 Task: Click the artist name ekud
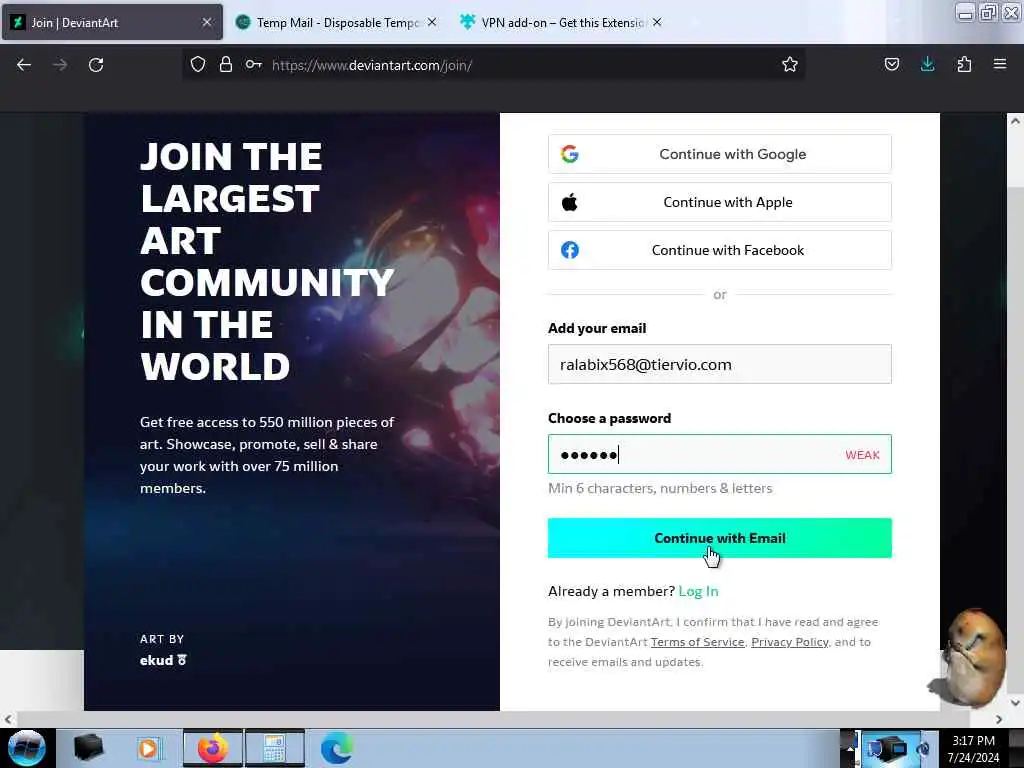[156, 660]
